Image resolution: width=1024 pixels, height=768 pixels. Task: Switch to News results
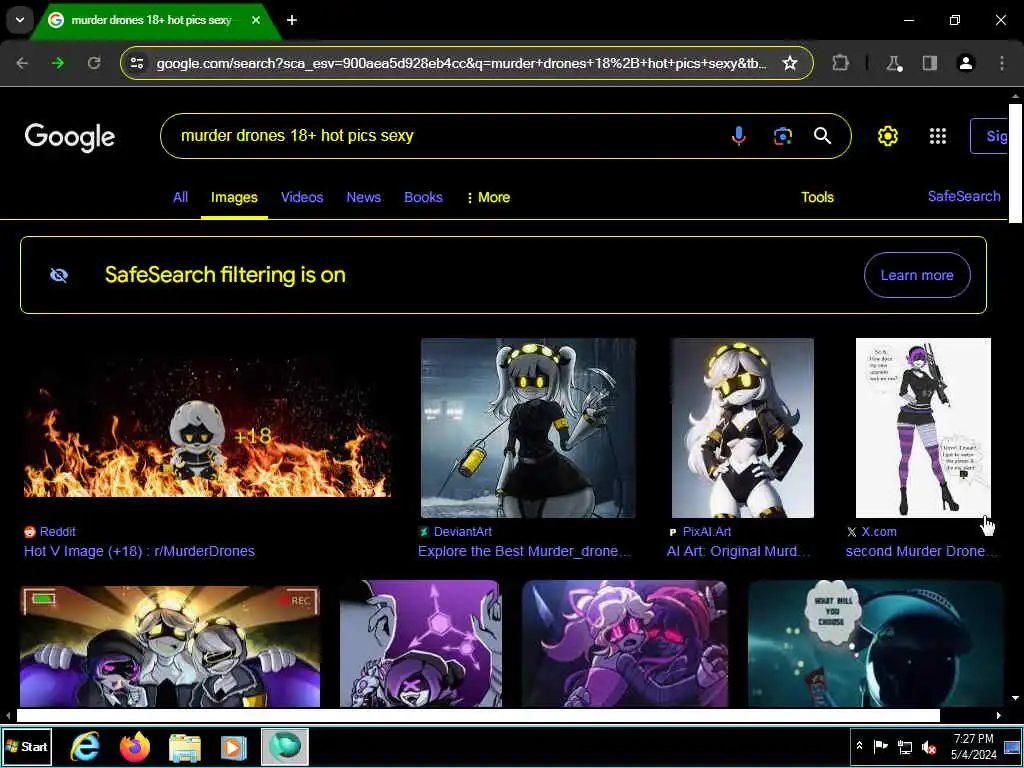coord(364,197)
